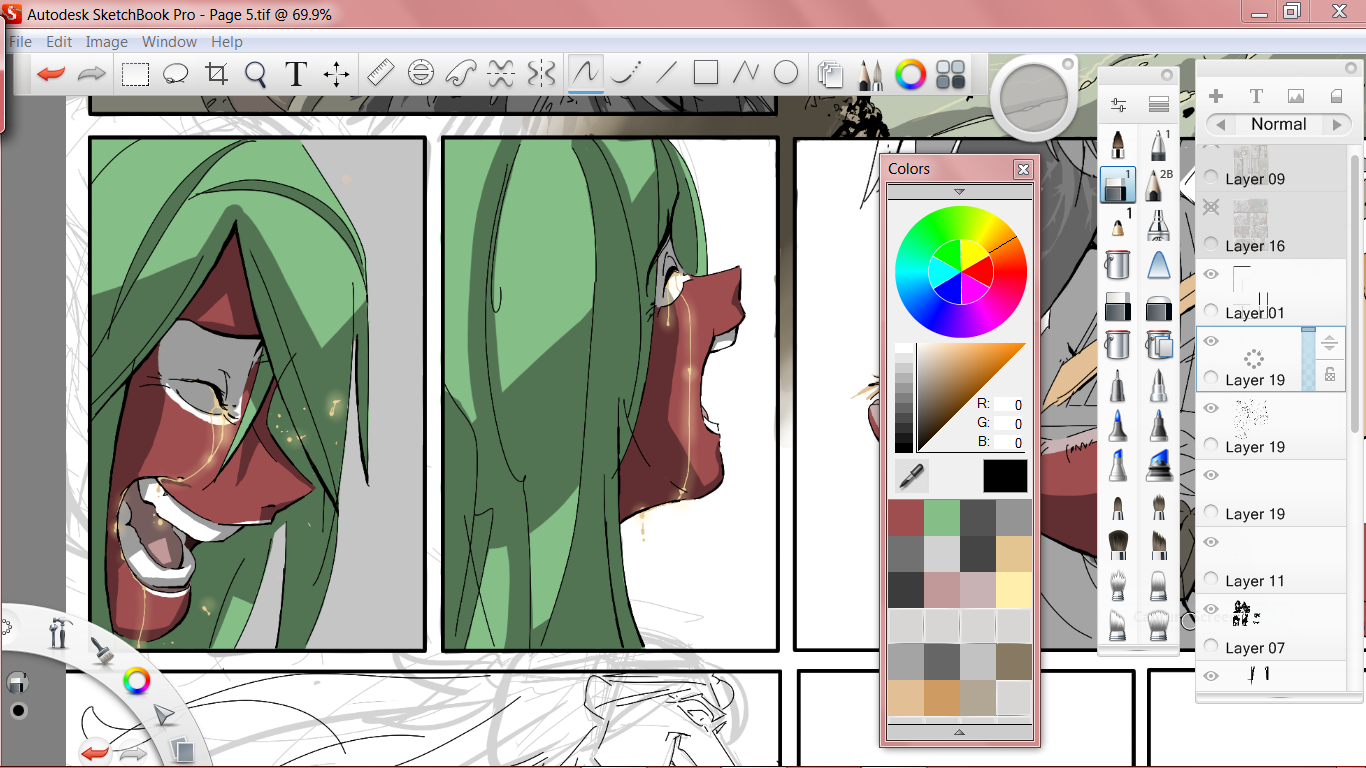Viewport: 1366px width, 768px height.
Task: Choose the Move/Transform arrows tool
Action: pyautogui.click(x=337, y=74)
